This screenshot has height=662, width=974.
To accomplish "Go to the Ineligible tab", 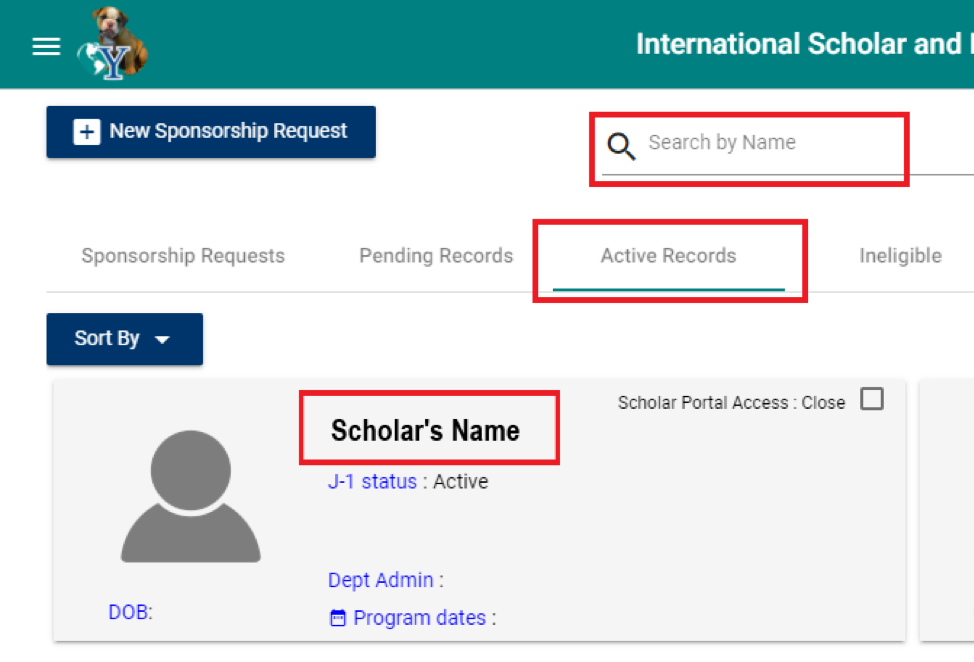I will (x=900, y=256).
